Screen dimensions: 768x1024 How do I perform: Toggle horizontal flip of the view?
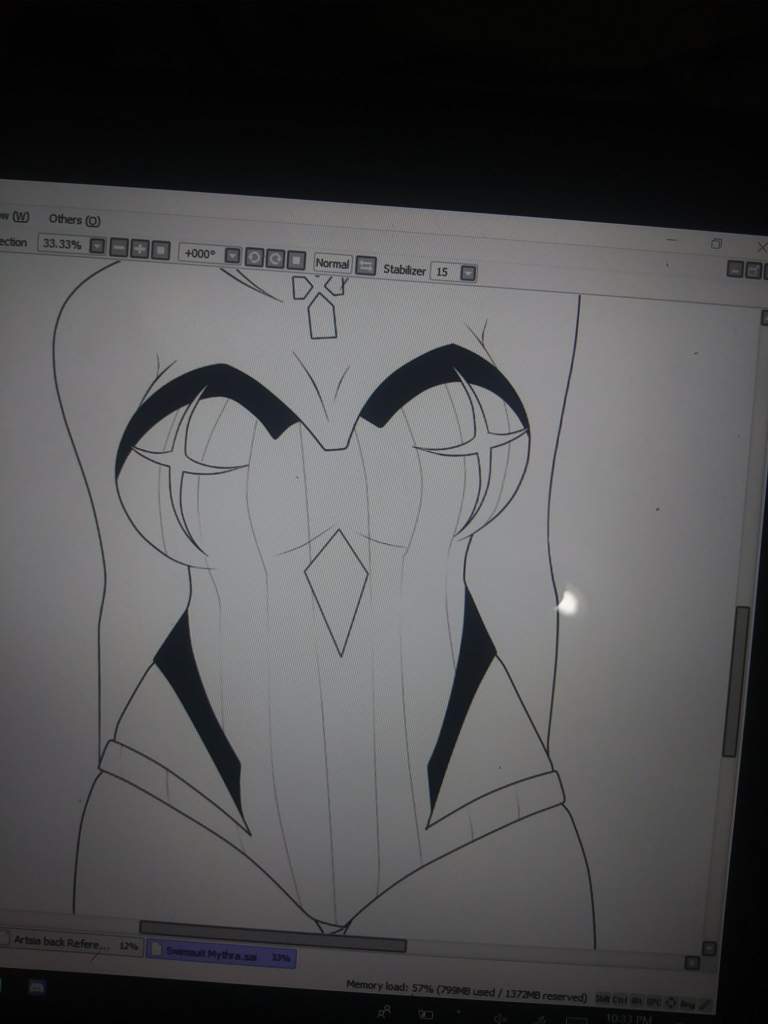(x=366, y=265)
